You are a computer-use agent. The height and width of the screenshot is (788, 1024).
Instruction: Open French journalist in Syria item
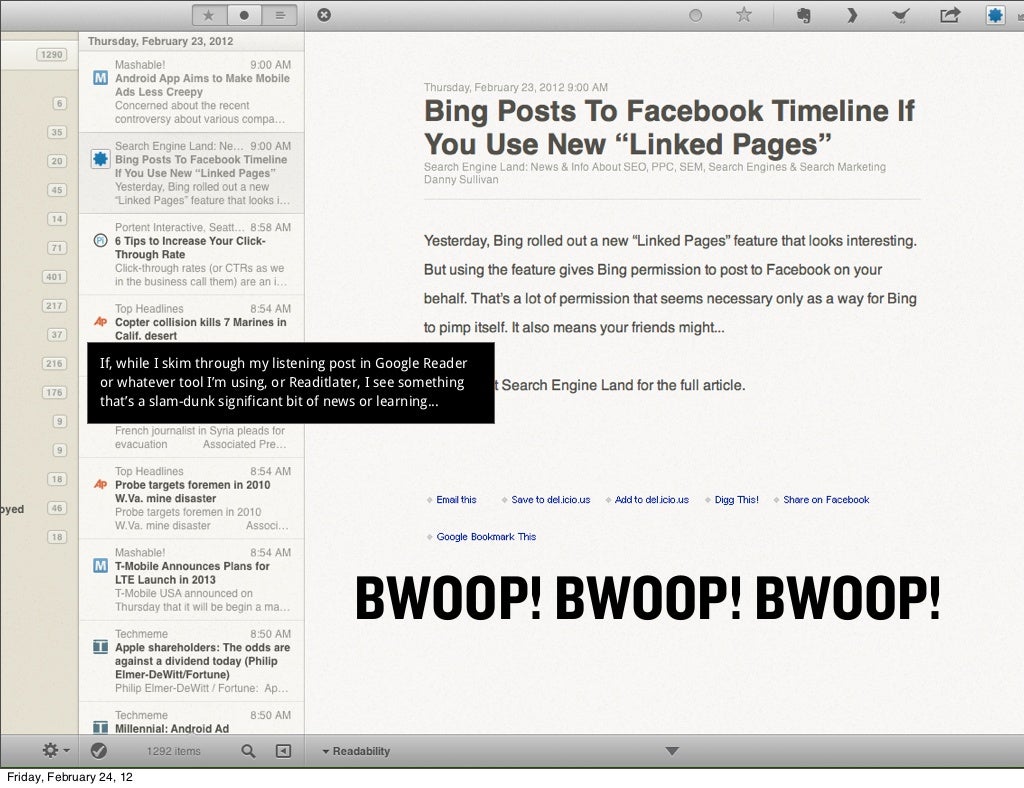click(191, 439)
